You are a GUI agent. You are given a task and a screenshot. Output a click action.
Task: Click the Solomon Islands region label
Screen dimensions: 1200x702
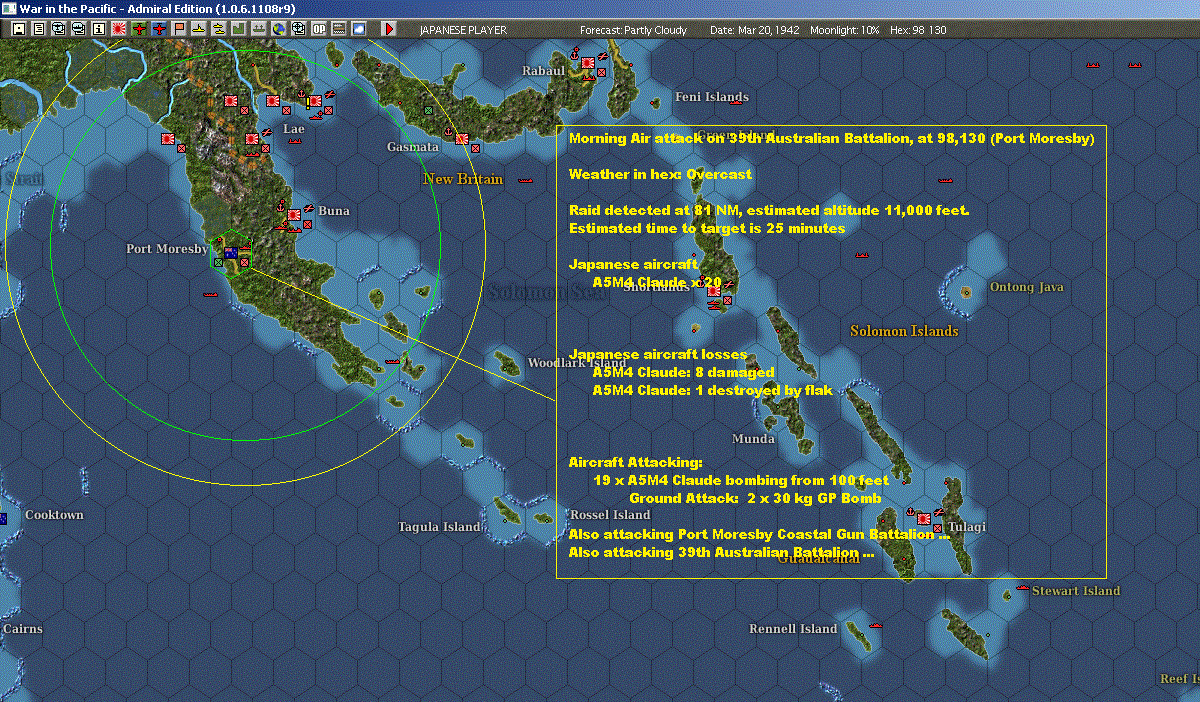point(904,331)
